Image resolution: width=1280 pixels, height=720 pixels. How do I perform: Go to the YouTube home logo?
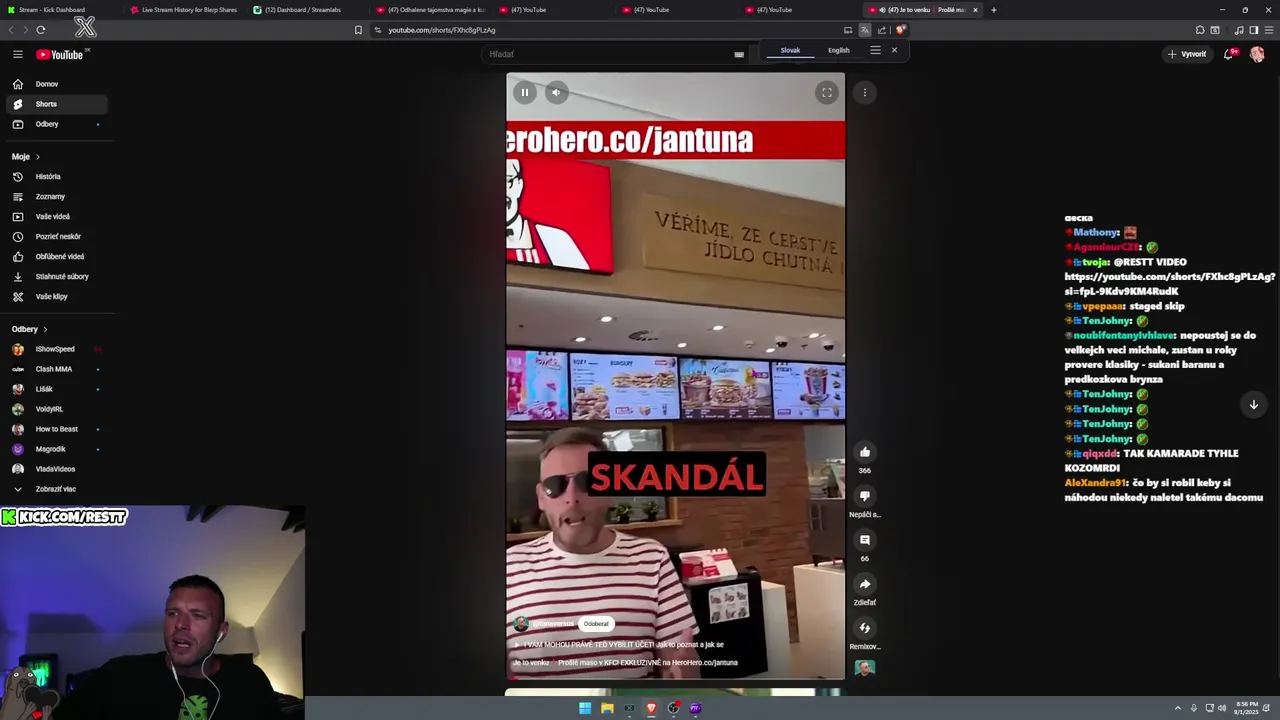click(60, 54)
